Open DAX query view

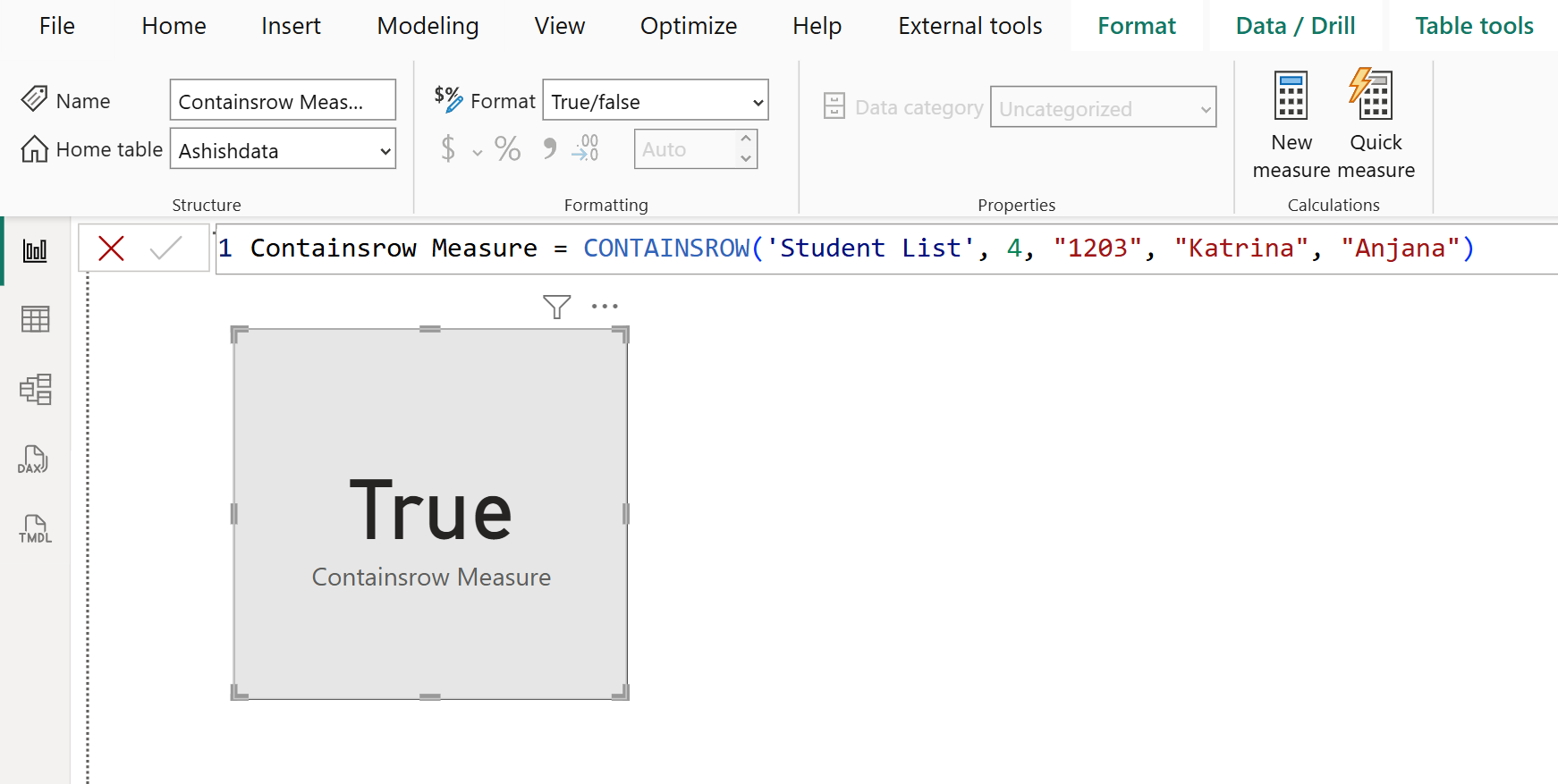click(x=33, y=459)
